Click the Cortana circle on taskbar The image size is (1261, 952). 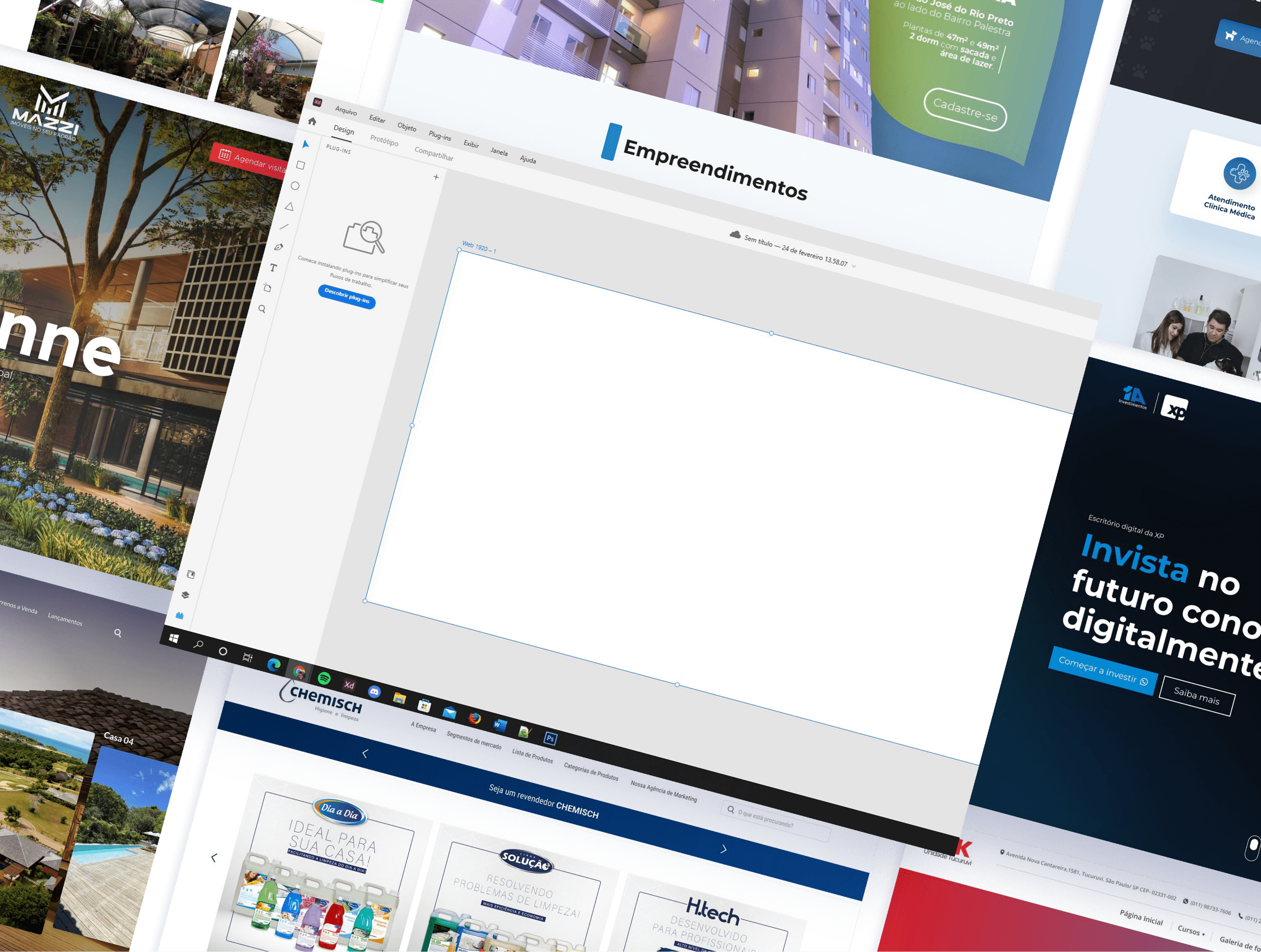tap(223, 651)
